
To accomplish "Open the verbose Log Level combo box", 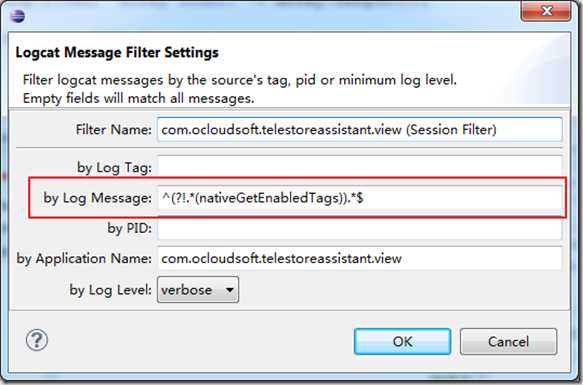I will (x=198, y=289).
